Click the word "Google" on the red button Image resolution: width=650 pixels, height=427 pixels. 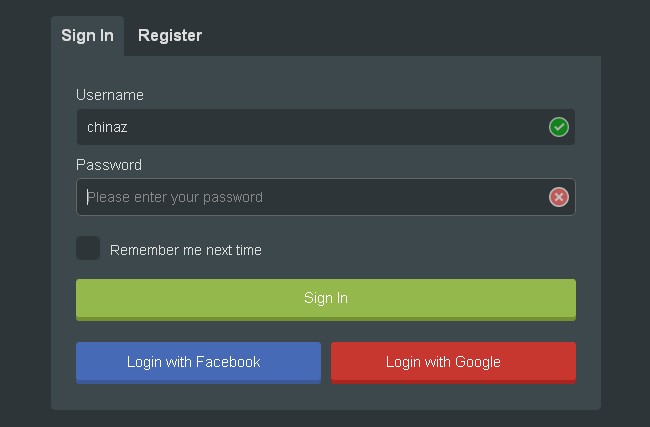[476, 362]
